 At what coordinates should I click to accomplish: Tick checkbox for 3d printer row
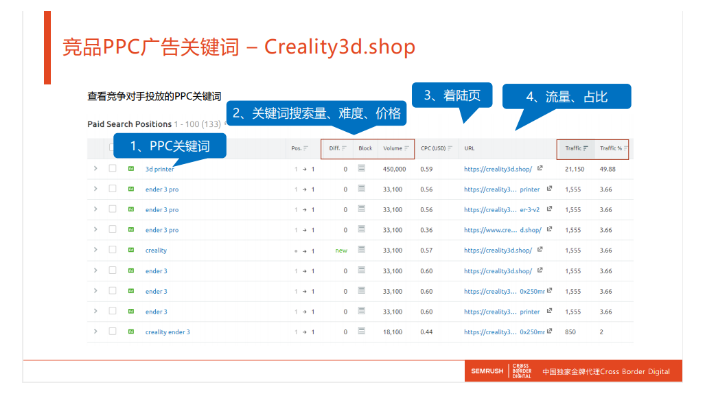click(x=113, y=168)
